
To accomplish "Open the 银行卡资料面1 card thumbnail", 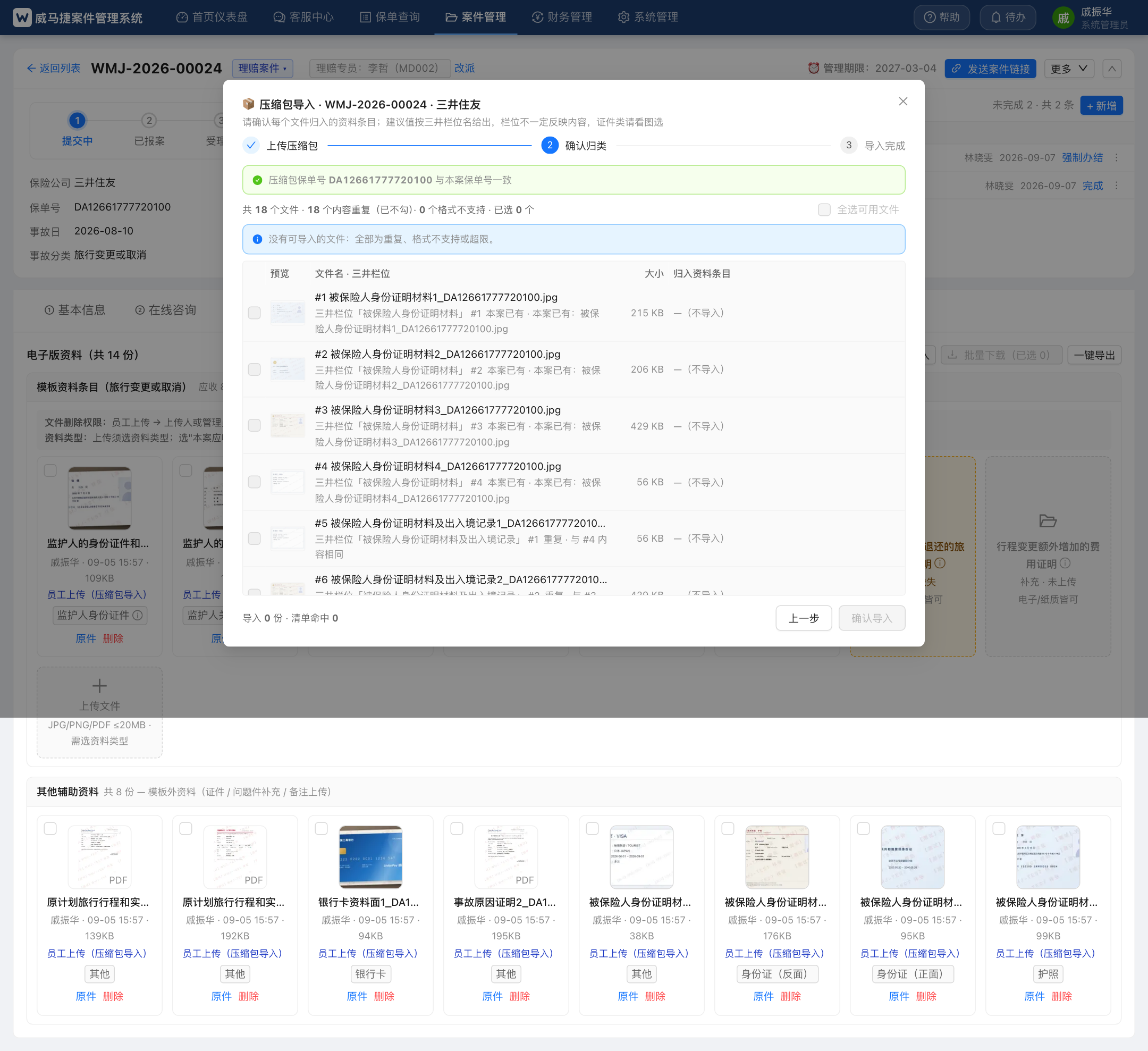I will click(x=371, y=857).
